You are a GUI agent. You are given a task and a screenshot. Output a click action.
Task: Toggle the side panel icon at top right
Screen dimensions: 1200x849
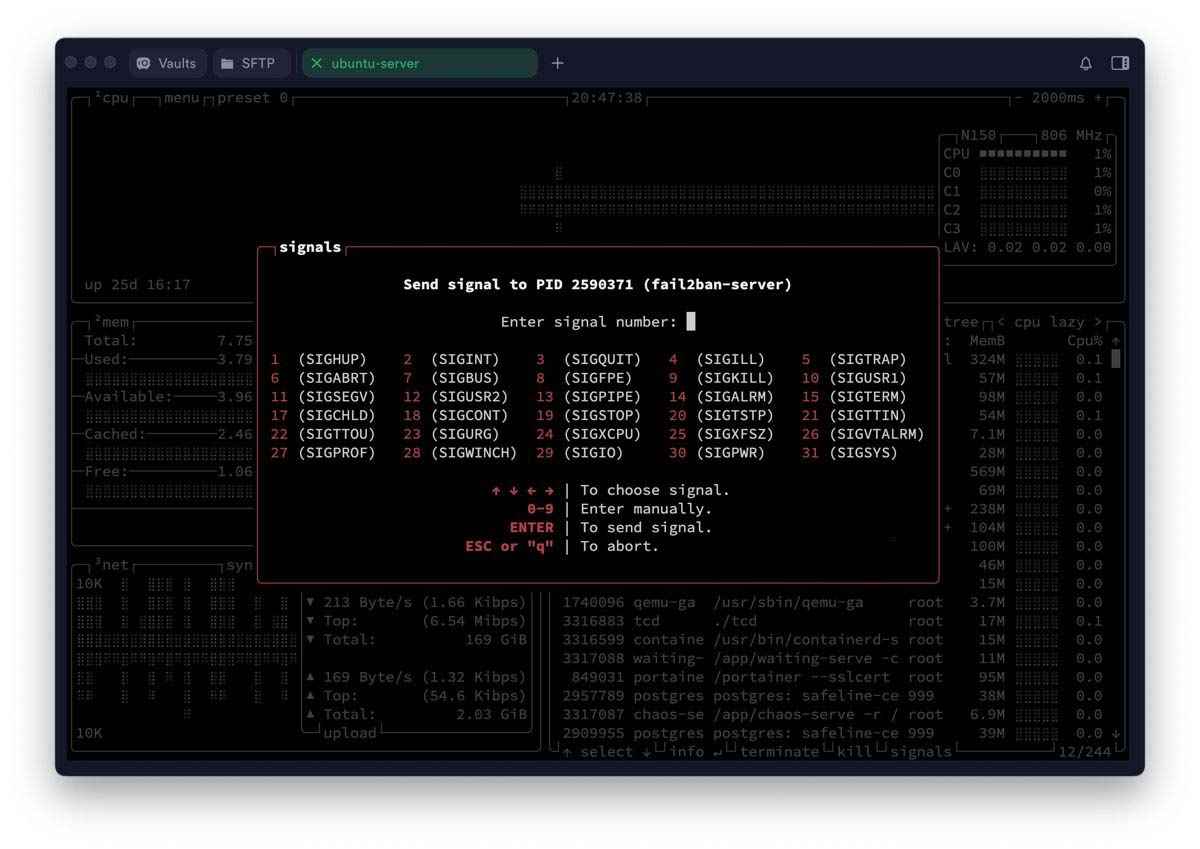(1120, 63)
